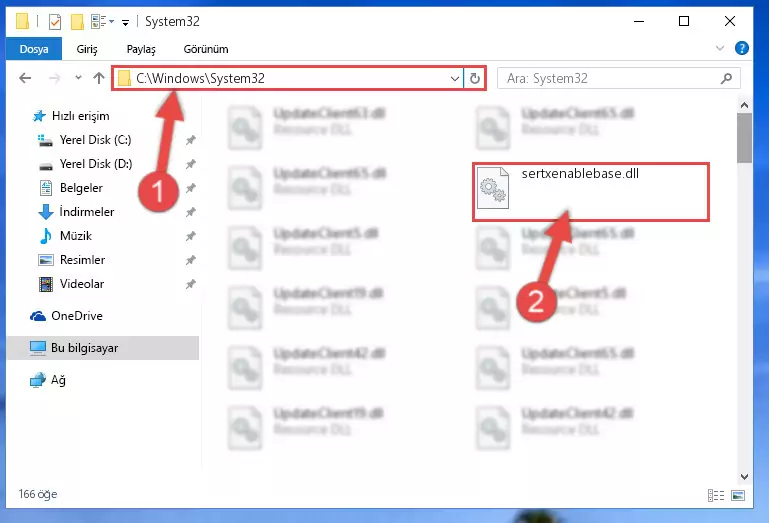Close the System32 window
This screenshot has width=769, height=523.
730,22
